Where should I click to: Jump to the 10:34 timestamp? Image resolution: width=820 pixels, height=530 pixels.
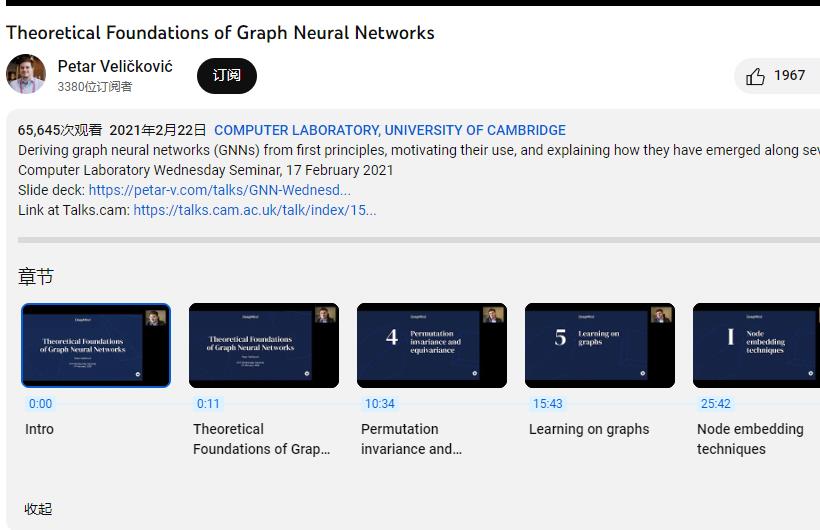point(380,403)
